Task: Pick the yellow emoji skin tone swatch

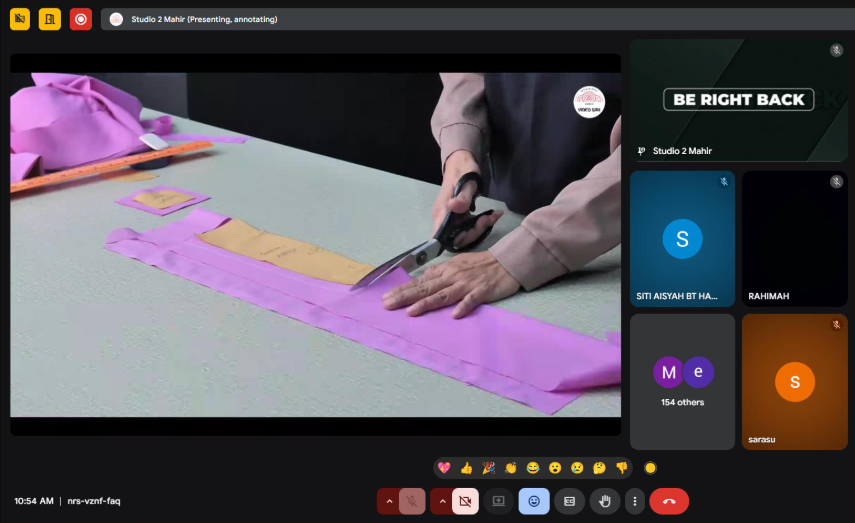Action: pos(651,467)
